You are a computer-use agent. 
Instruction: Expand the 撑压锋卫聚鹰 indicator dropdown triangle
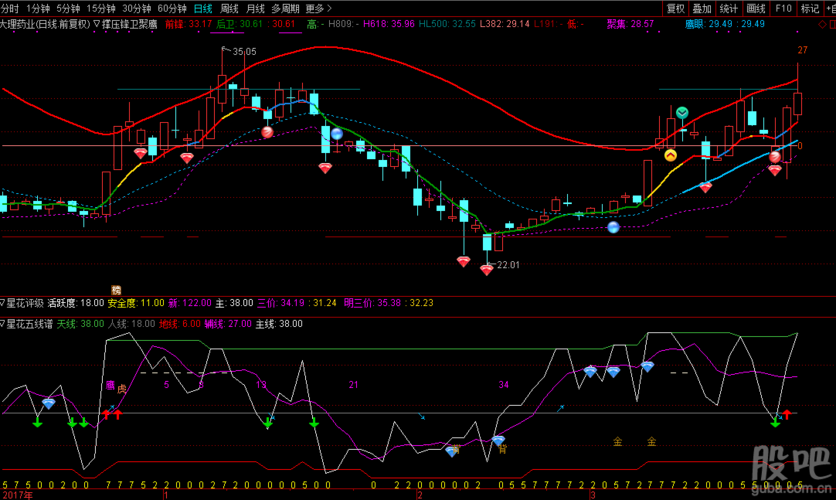97,24
